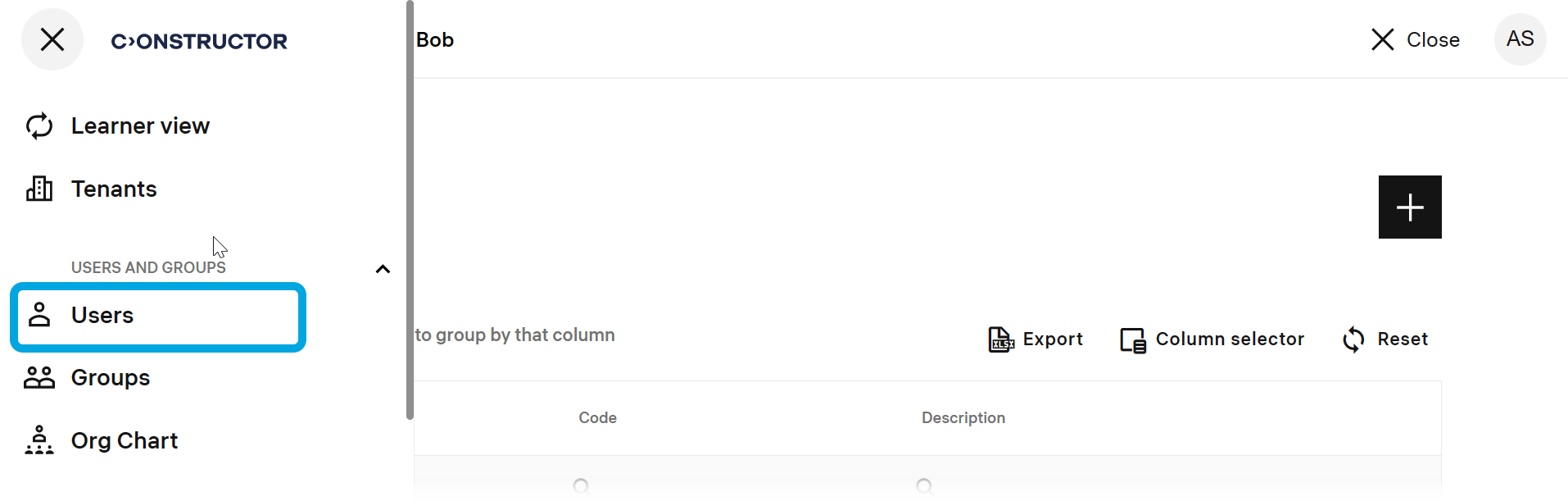Click the Org Chart hierarchy icon
1568x501 pixels.
click(39, 440)
